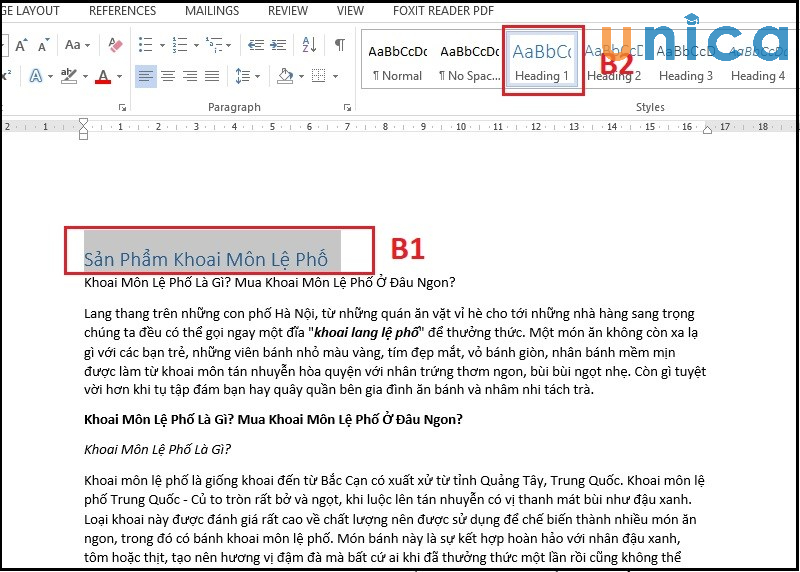Click paragraph starting 'Lang thang trên những con phố'
This screenshot has width=800, height=572.
tap(395, 352)
